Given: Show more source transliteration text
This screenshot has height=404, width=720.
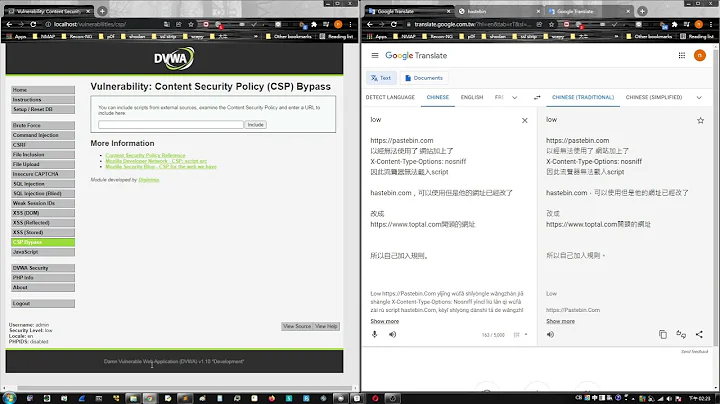Looking at the screenshot, I should click(x=384, y=321).
